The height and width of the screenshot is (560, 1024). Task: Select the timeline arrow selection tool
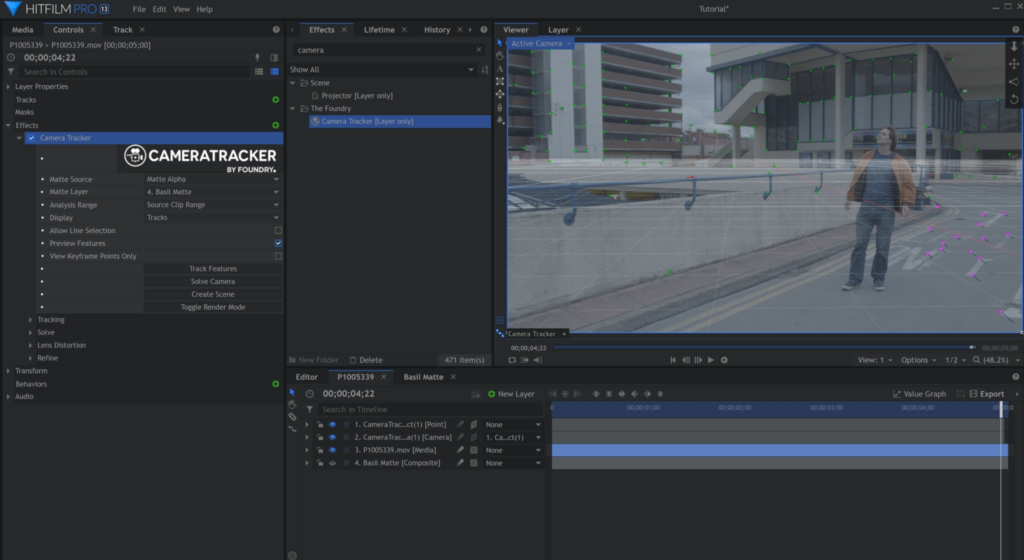pyautogui.click(x=292, y=392)
